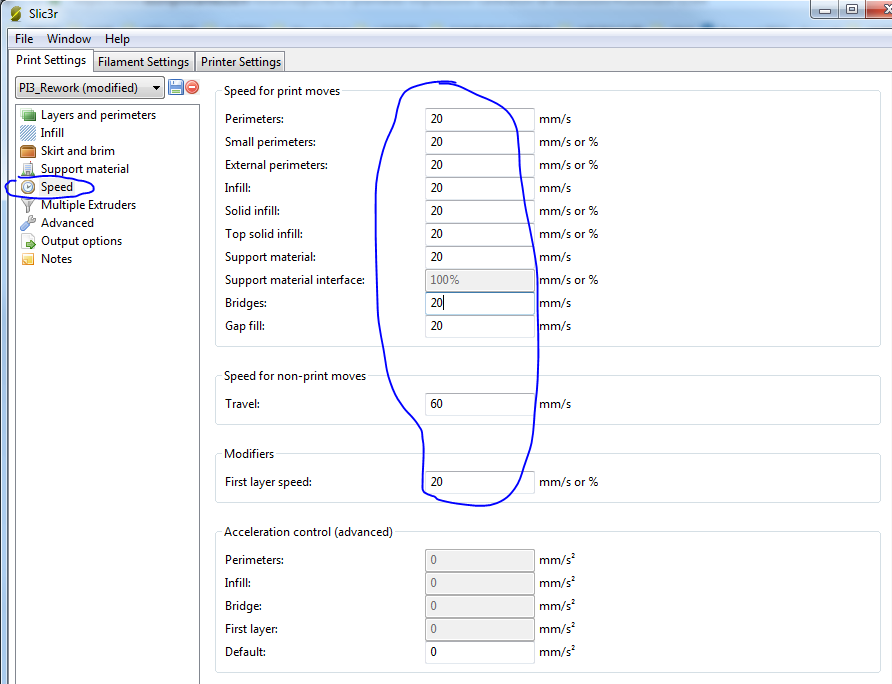The width and height of the screenshot is (892, 684).
Task: Select the Speed settings page
Action: coord(57,187)
